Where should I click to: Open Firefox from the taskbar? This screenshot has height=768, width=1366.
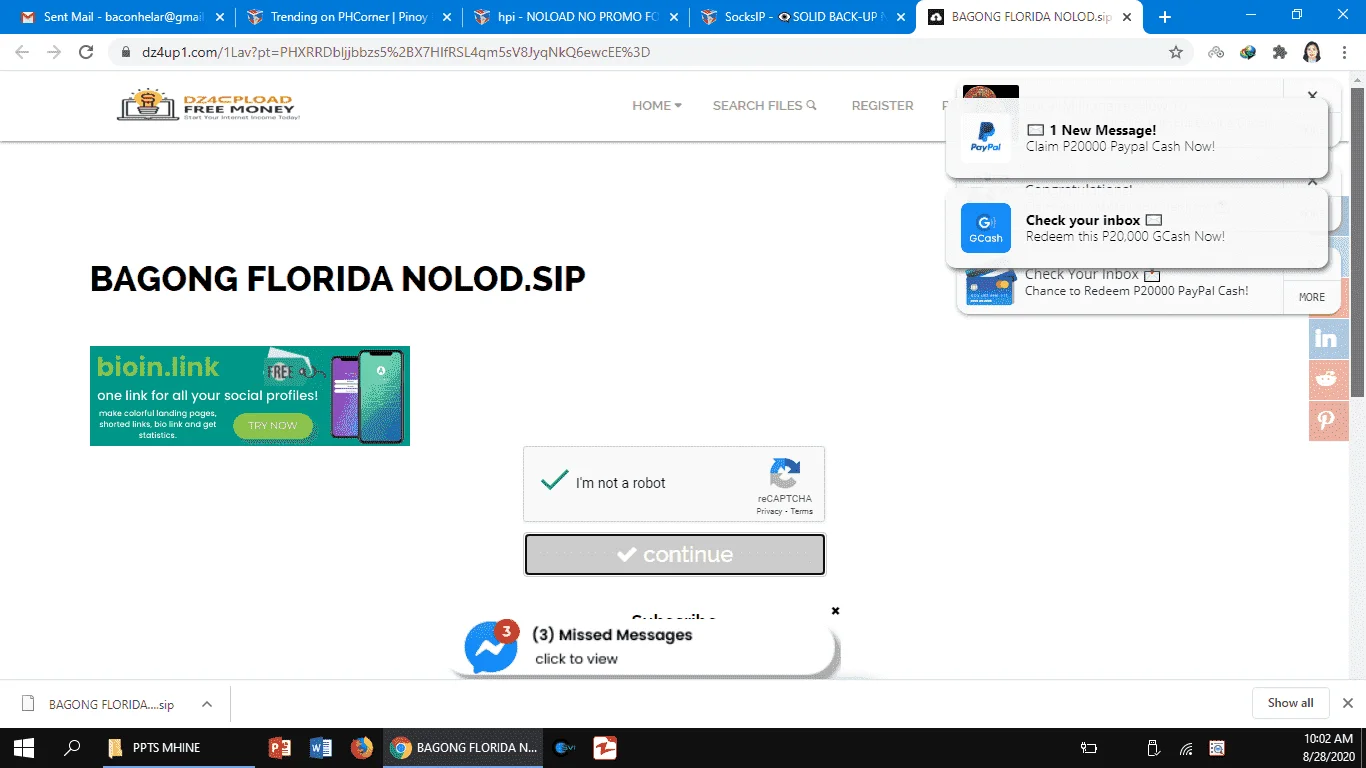(362, 747)
